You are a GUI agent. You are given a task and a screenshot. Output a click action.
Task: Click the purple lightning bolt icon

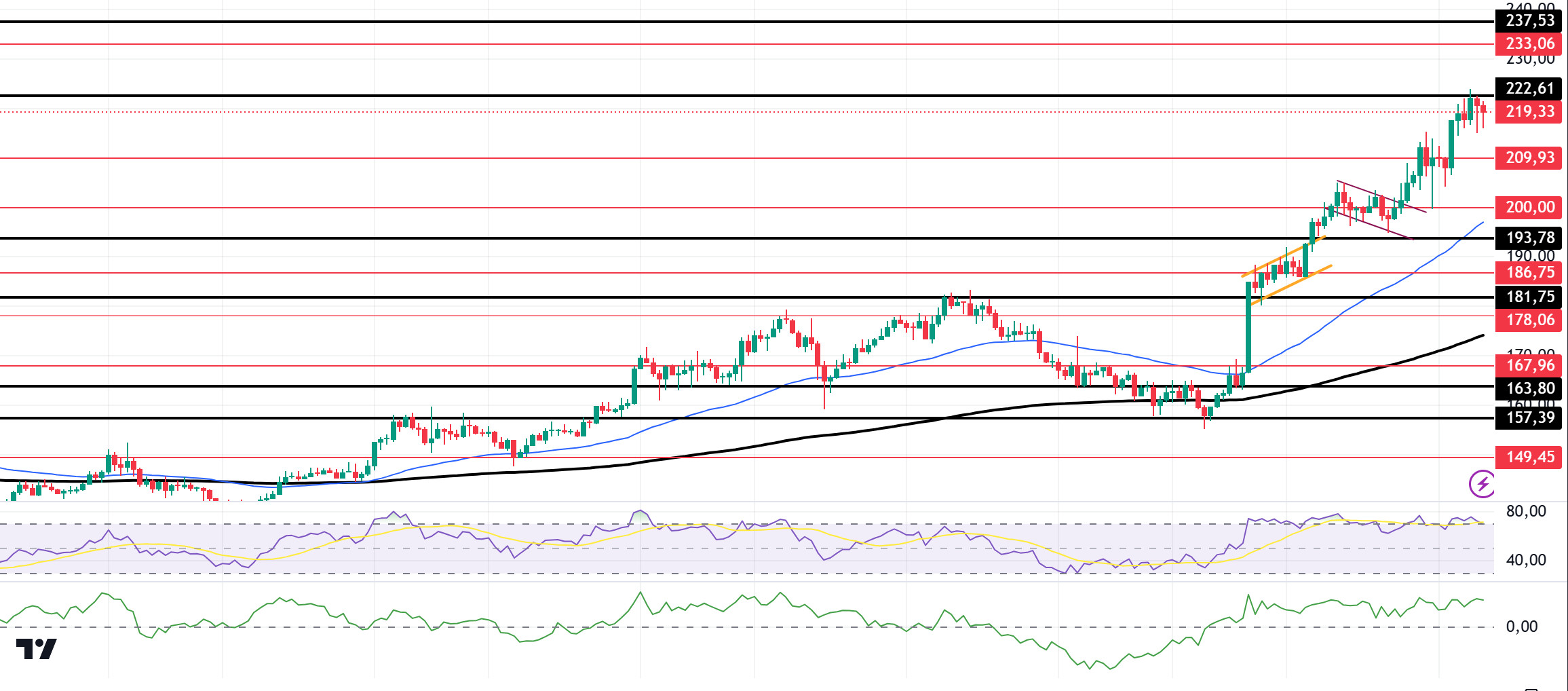[1482, 484]
